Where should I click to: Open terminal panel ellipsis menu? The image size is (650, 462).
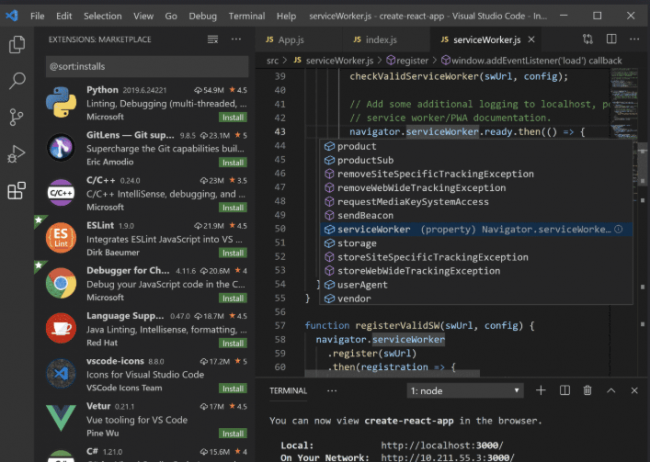(332, 390)
